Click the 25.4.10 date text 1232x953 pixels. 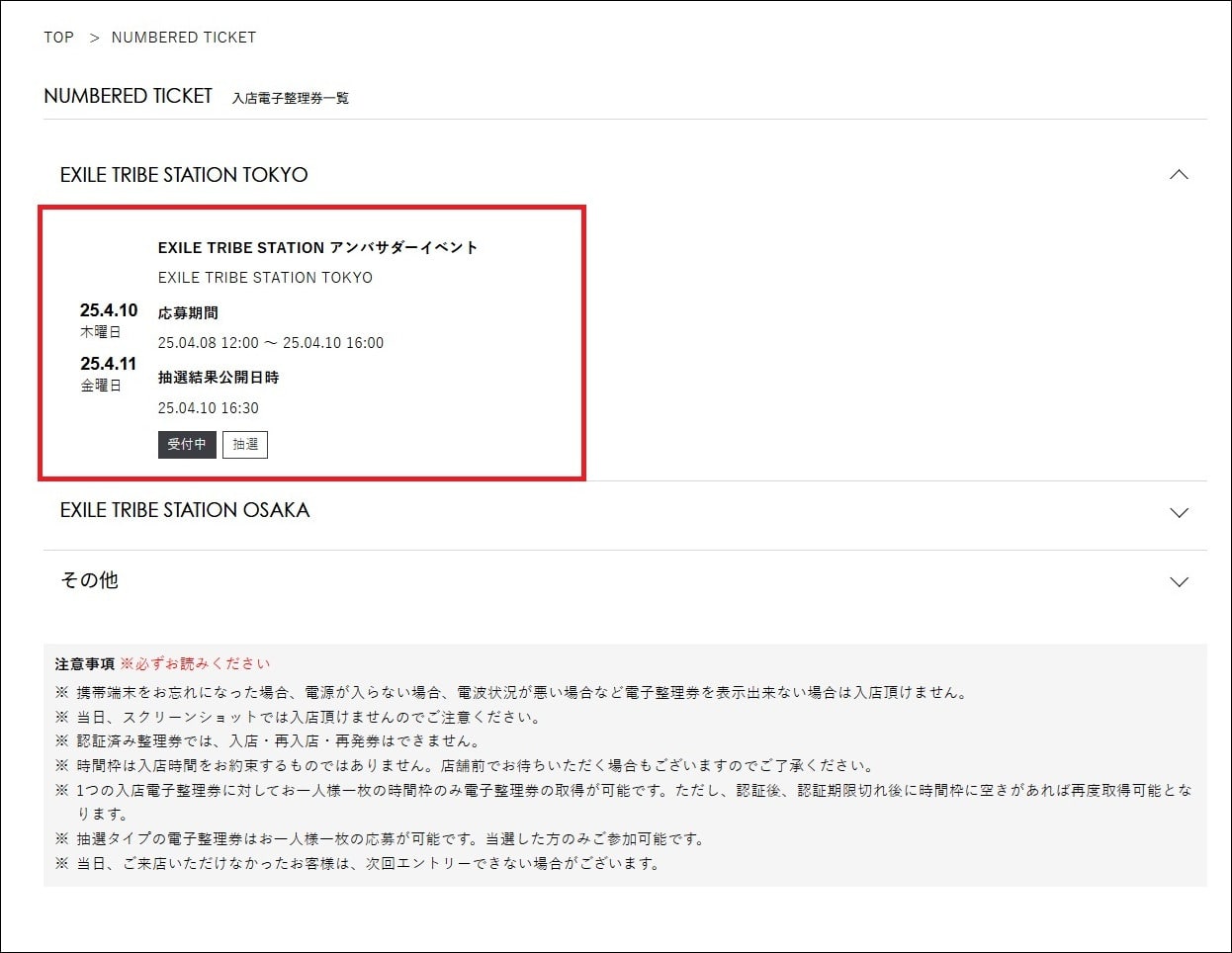[x=109, y=310]
